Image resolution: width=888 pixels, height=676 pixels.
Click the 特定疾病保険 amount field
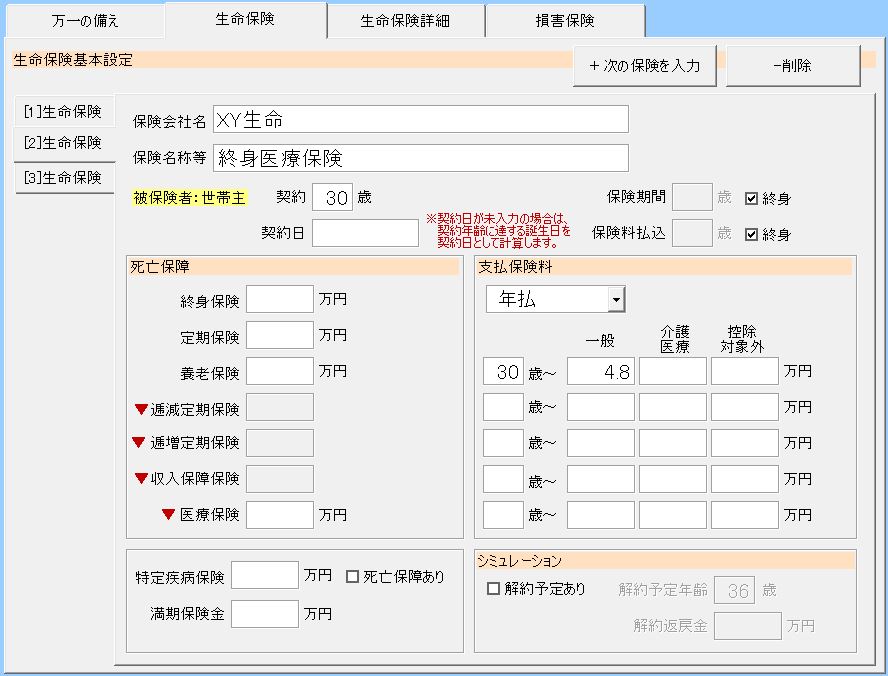pos(264,576)
